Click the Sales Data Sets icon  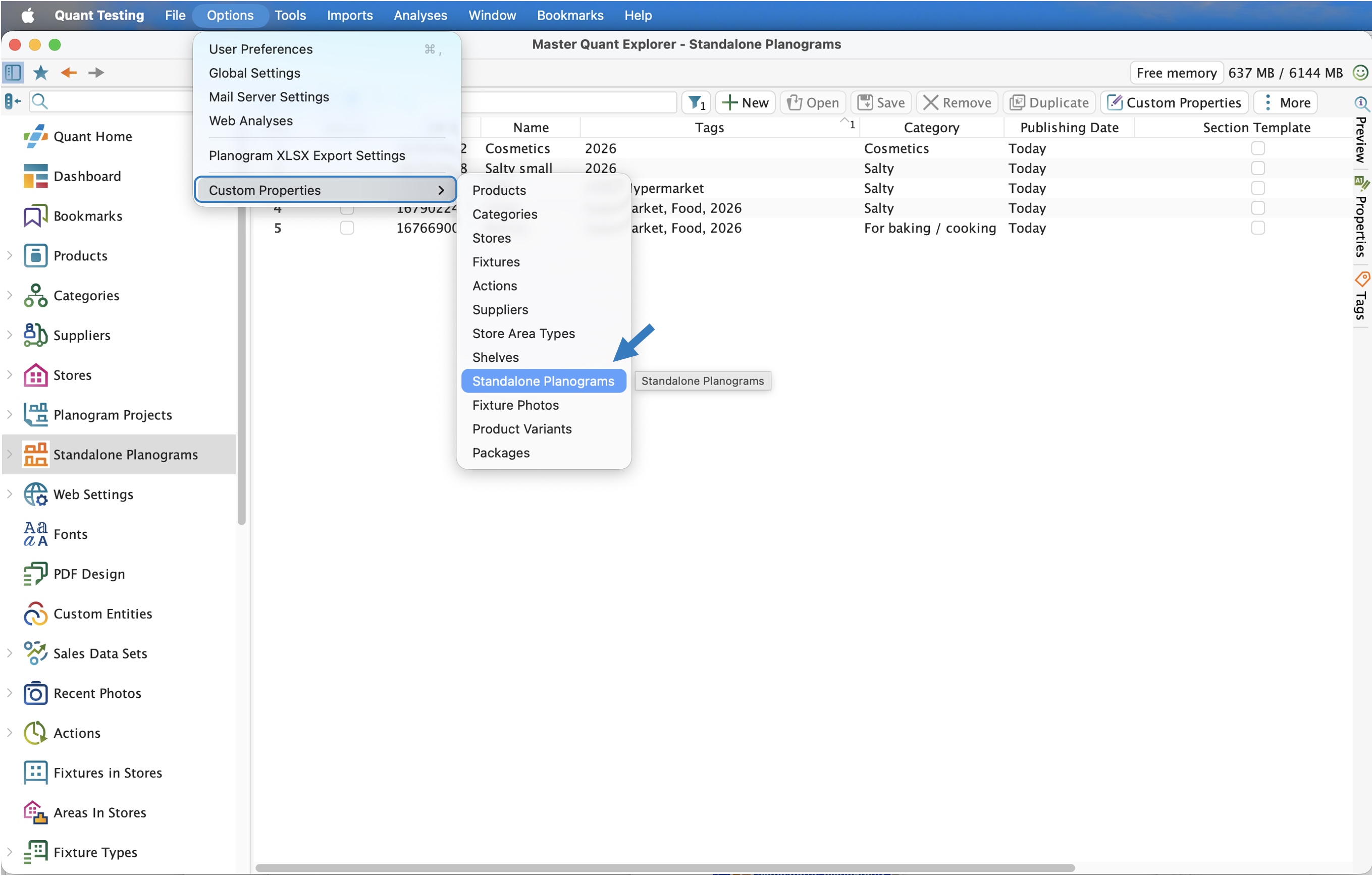coord(35,654)
